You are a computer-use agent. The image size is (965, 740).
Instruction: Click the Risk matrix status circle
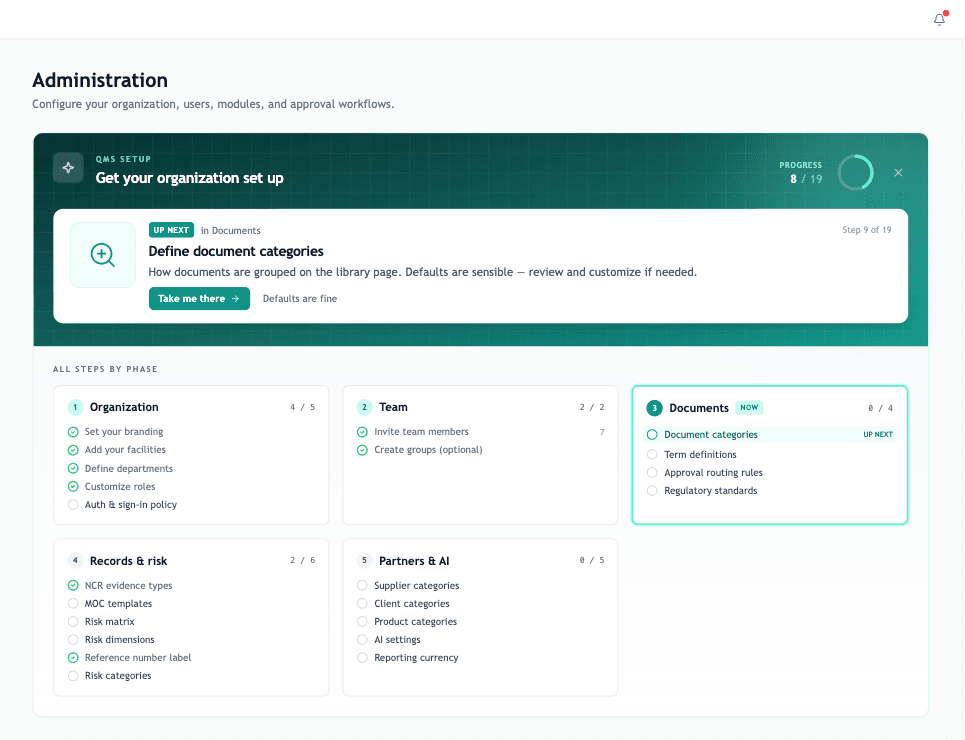coord(73,622)
